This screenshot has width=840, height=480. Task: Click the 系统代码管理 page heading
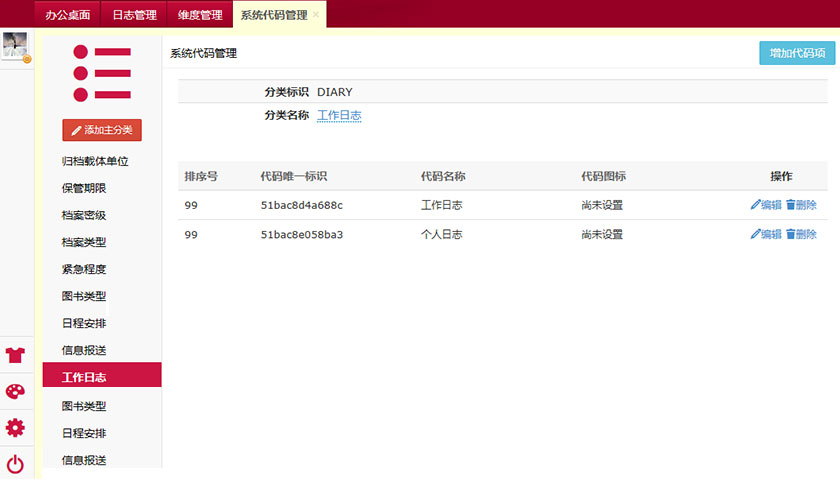(x=204, y=53)
